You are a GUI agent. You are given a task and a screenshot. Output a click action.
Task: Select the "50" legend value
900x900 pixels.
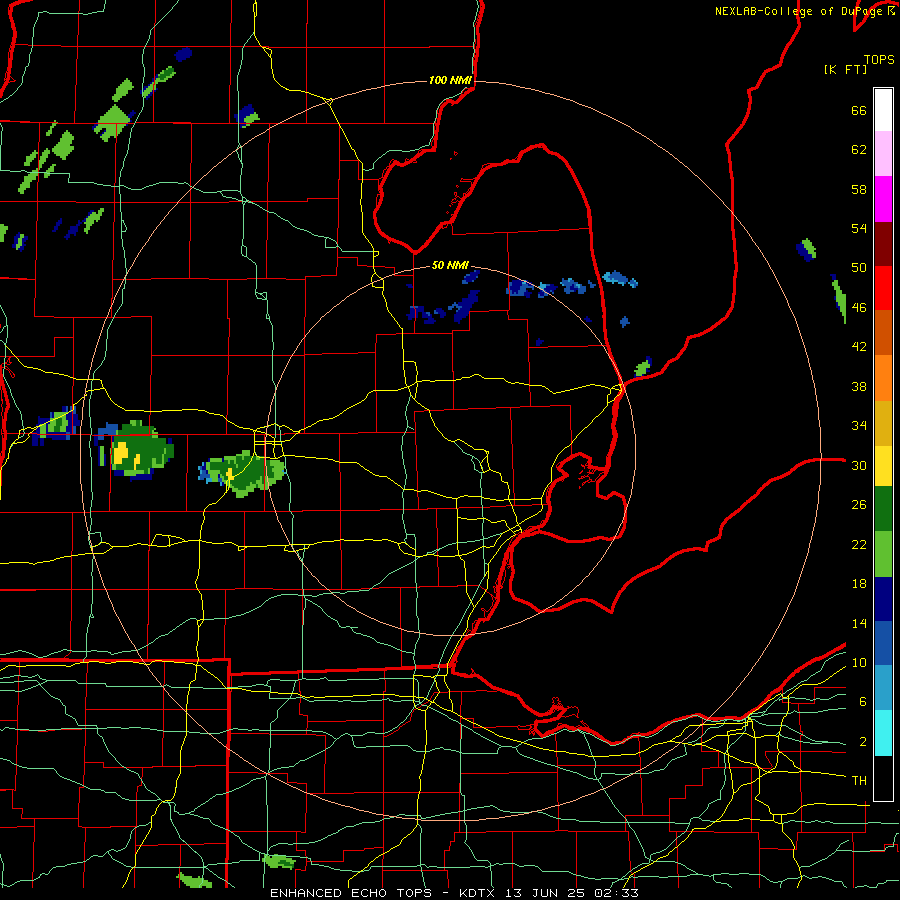[x=859, y=268]
